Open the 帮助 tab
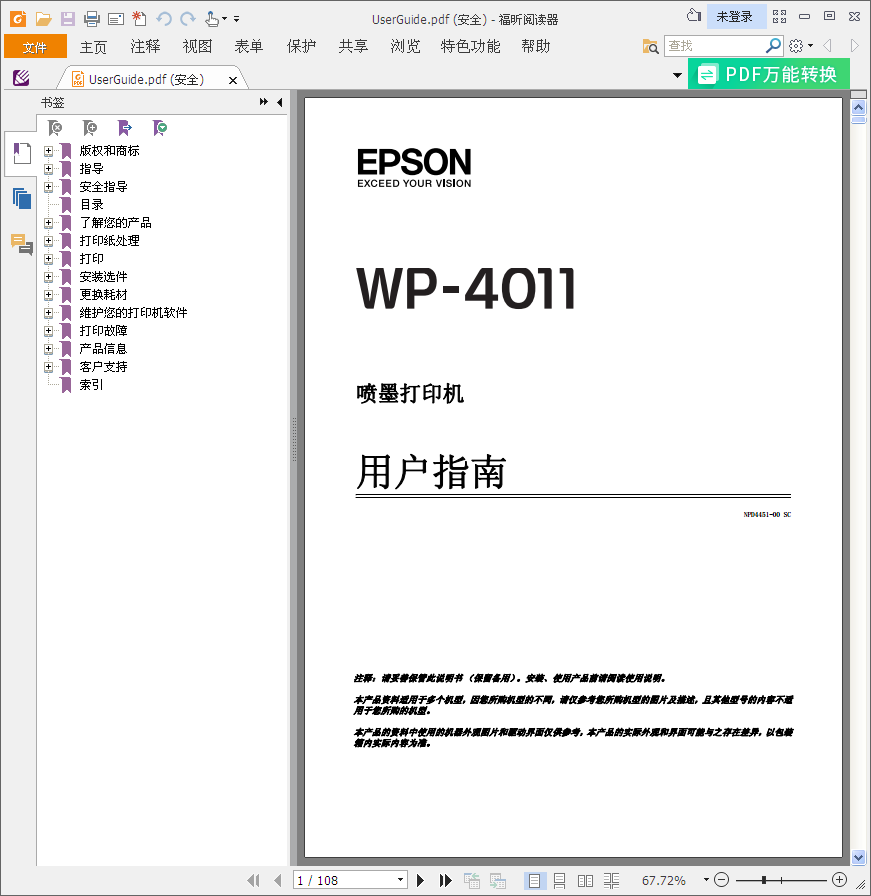Screen dimensions: 871x896 point(536,46)
